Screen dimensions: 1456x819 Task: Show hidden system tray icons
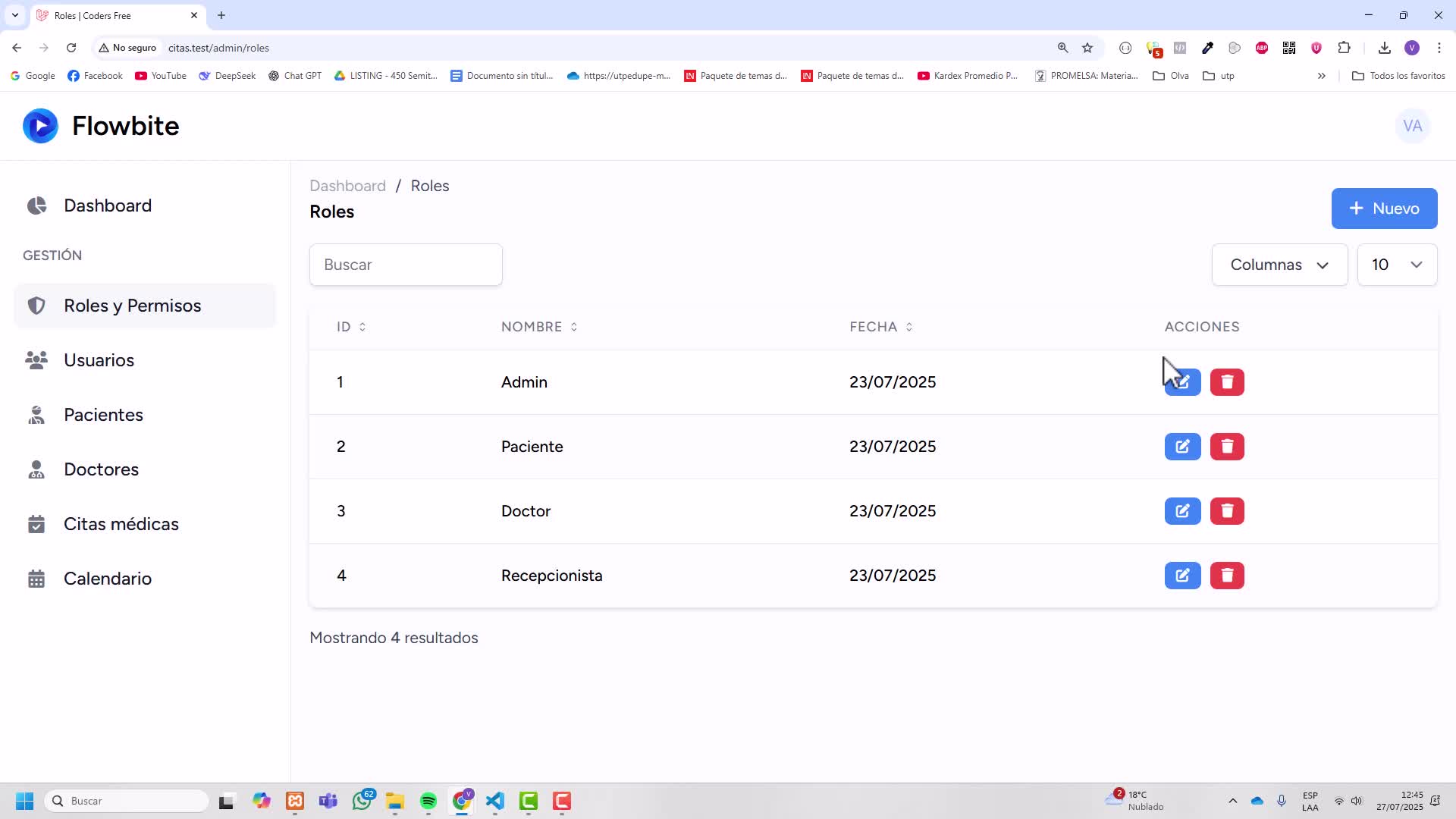[1232, 801]
